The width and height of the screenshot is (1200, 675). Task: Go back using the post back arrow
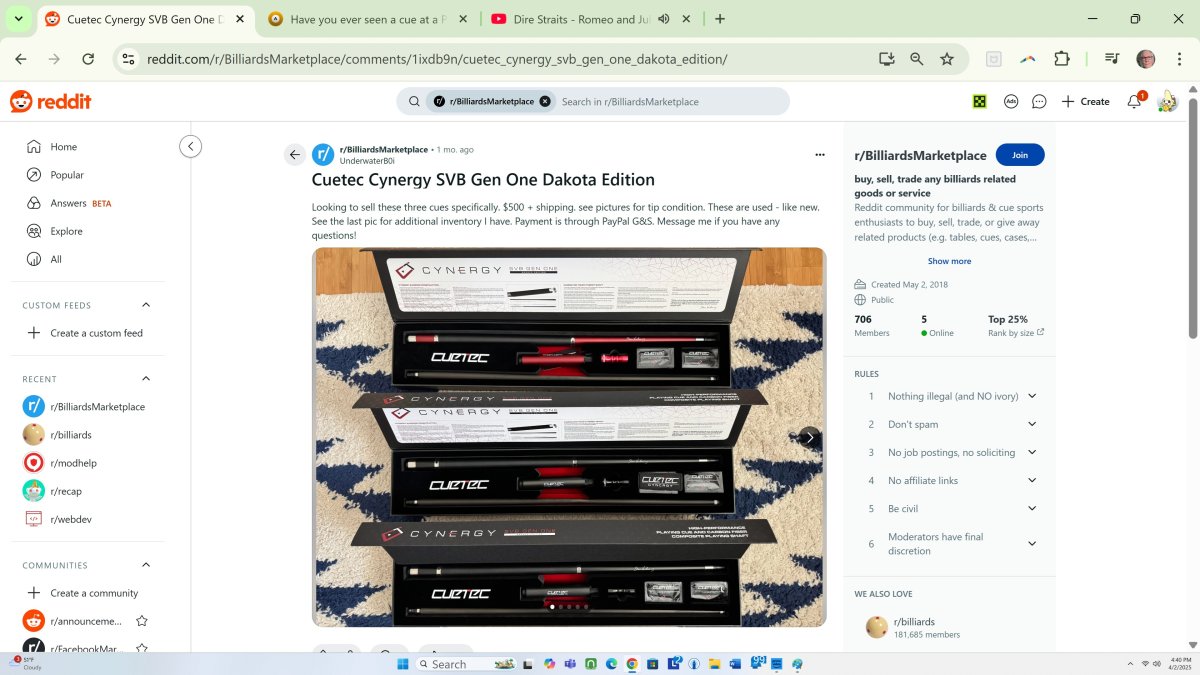pyautogui.click(x=294, y=154)
